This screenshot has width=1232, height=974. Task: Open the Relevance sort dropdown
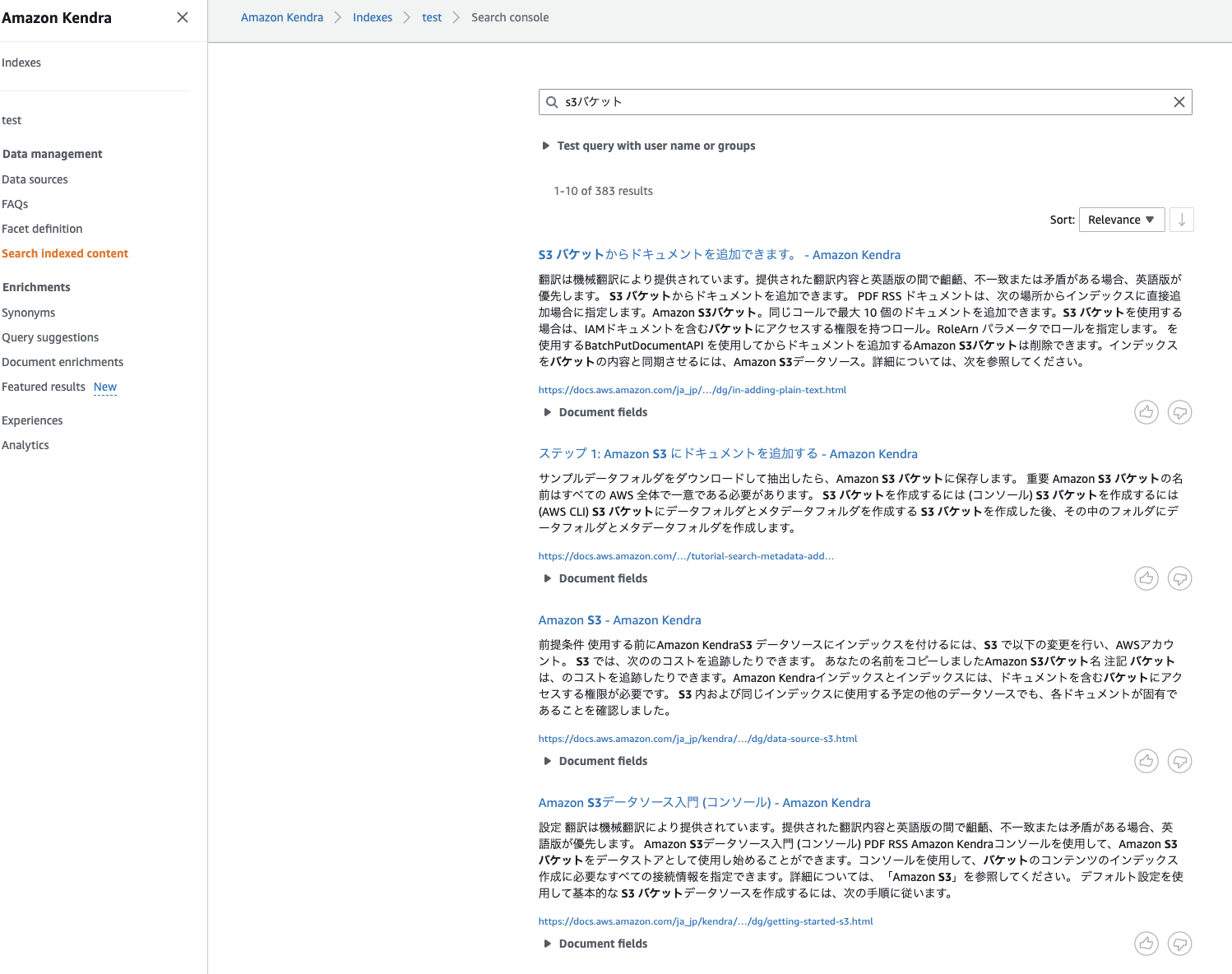(x=1121, y=220)
